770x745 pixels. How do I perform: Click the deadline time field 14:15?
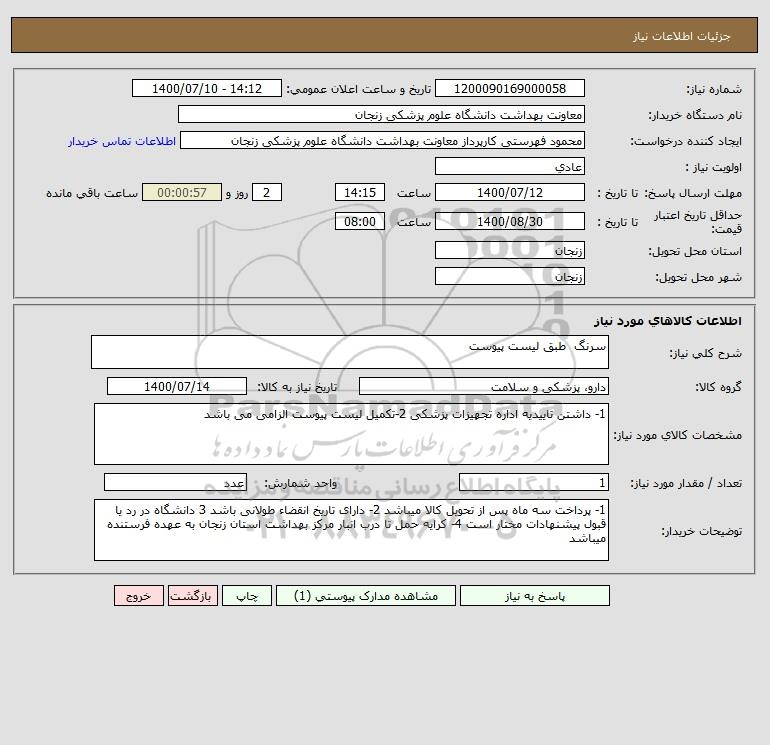[x=359, y=193]
